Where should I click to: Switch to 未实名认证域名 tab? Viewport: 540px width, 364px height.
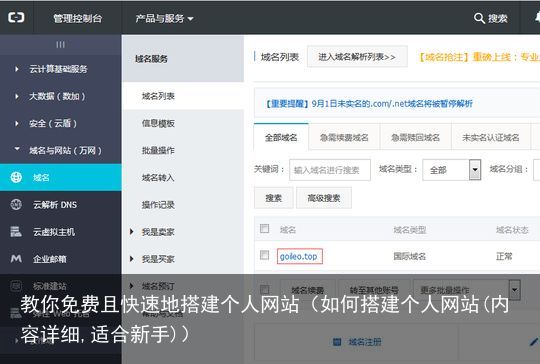tap(491, 137)
